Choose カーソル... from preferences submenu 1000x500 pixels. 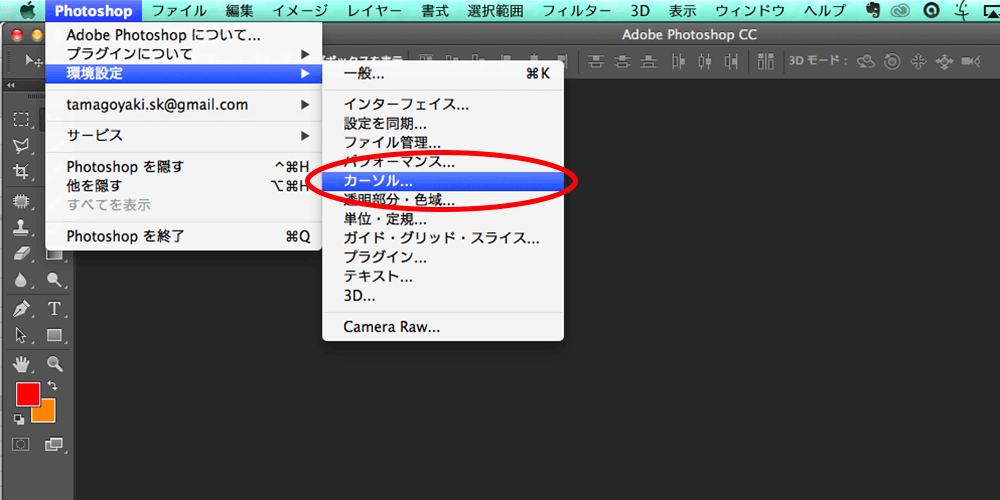click(x=443, y=182)
